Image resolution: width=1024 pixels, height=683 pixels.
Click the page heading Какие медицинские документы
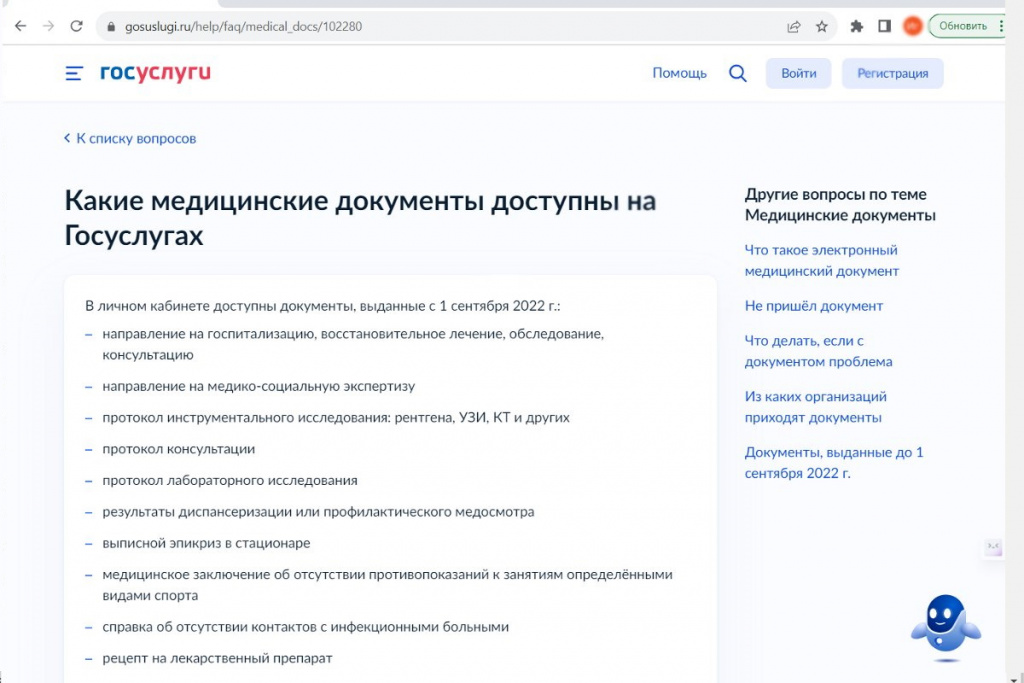click(360, 217)
